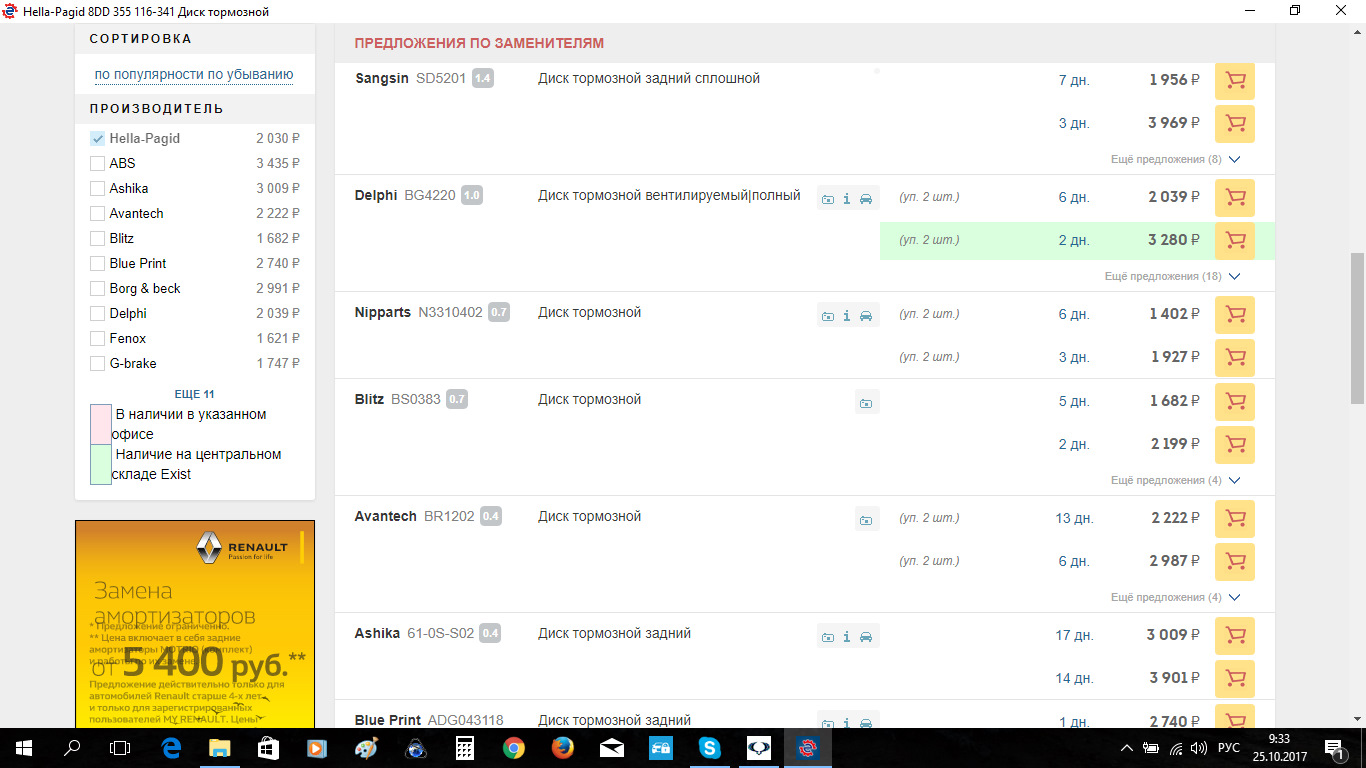Click car applicability icon for Nipparts N3310402

(867, 316)
